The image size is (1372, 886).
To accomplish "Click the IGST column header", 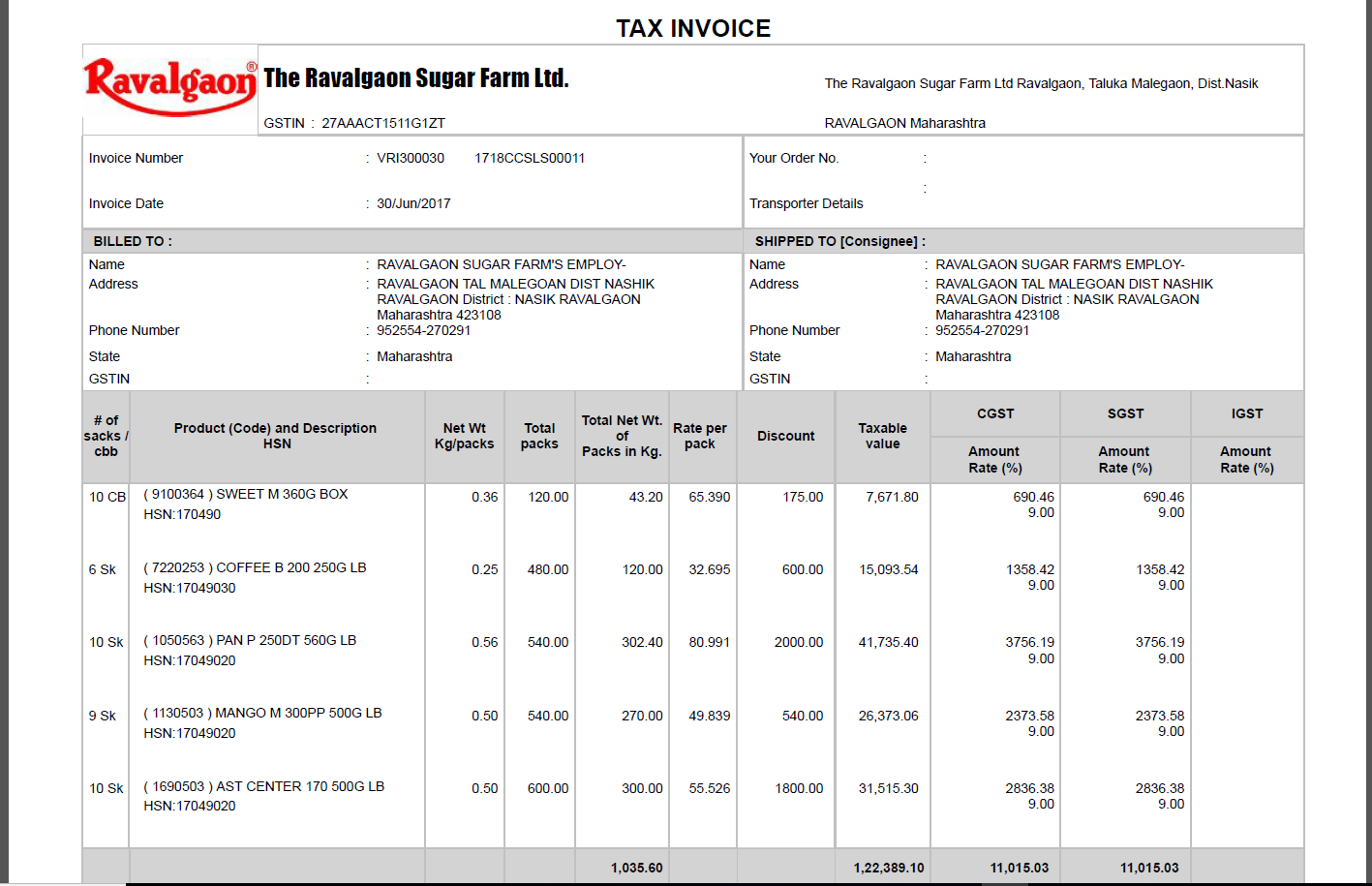I will click(1247, 413).
